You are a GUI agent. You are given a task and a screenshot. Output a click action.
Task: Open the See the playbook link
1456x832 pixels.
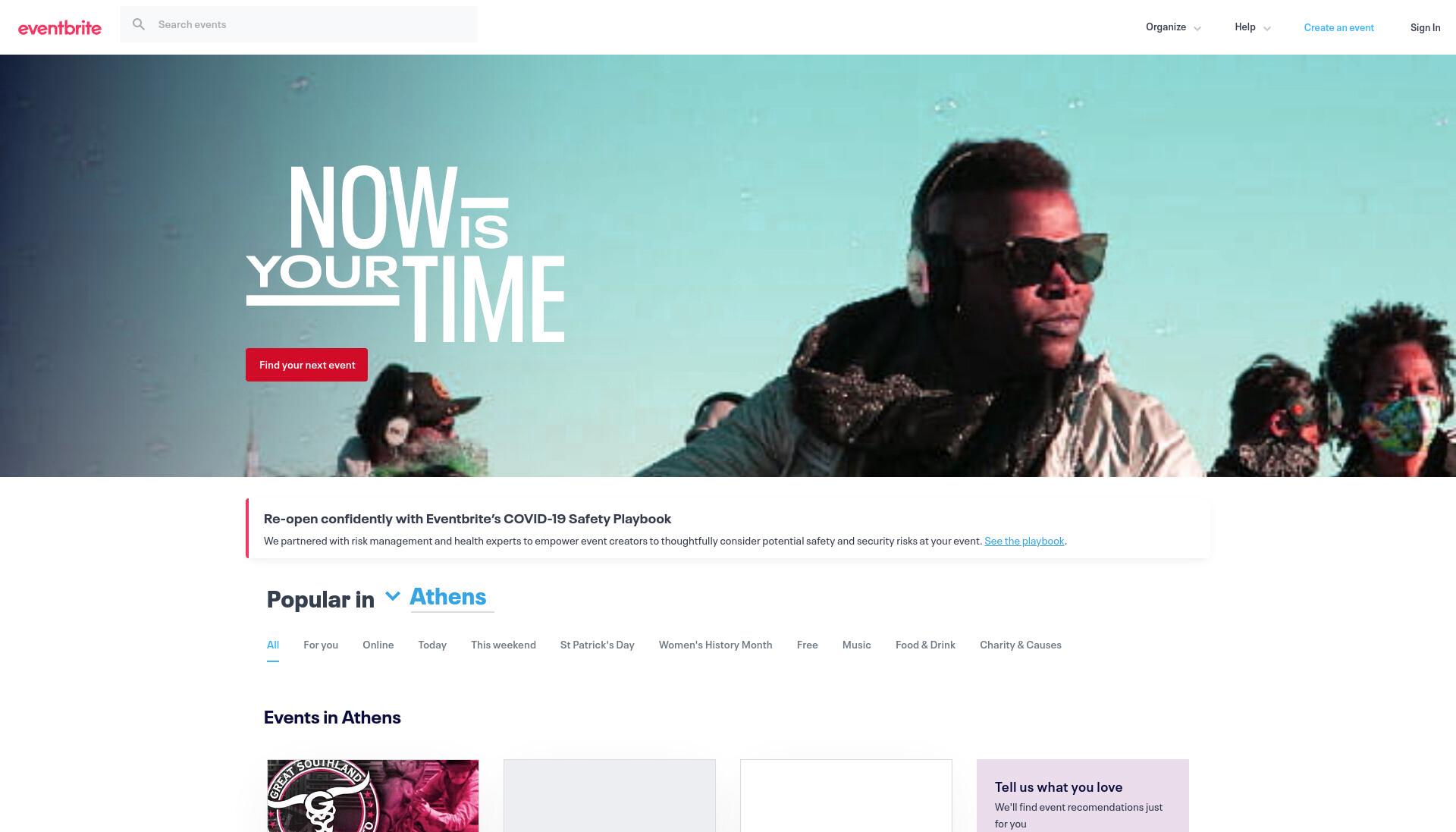coord(1024,541)
